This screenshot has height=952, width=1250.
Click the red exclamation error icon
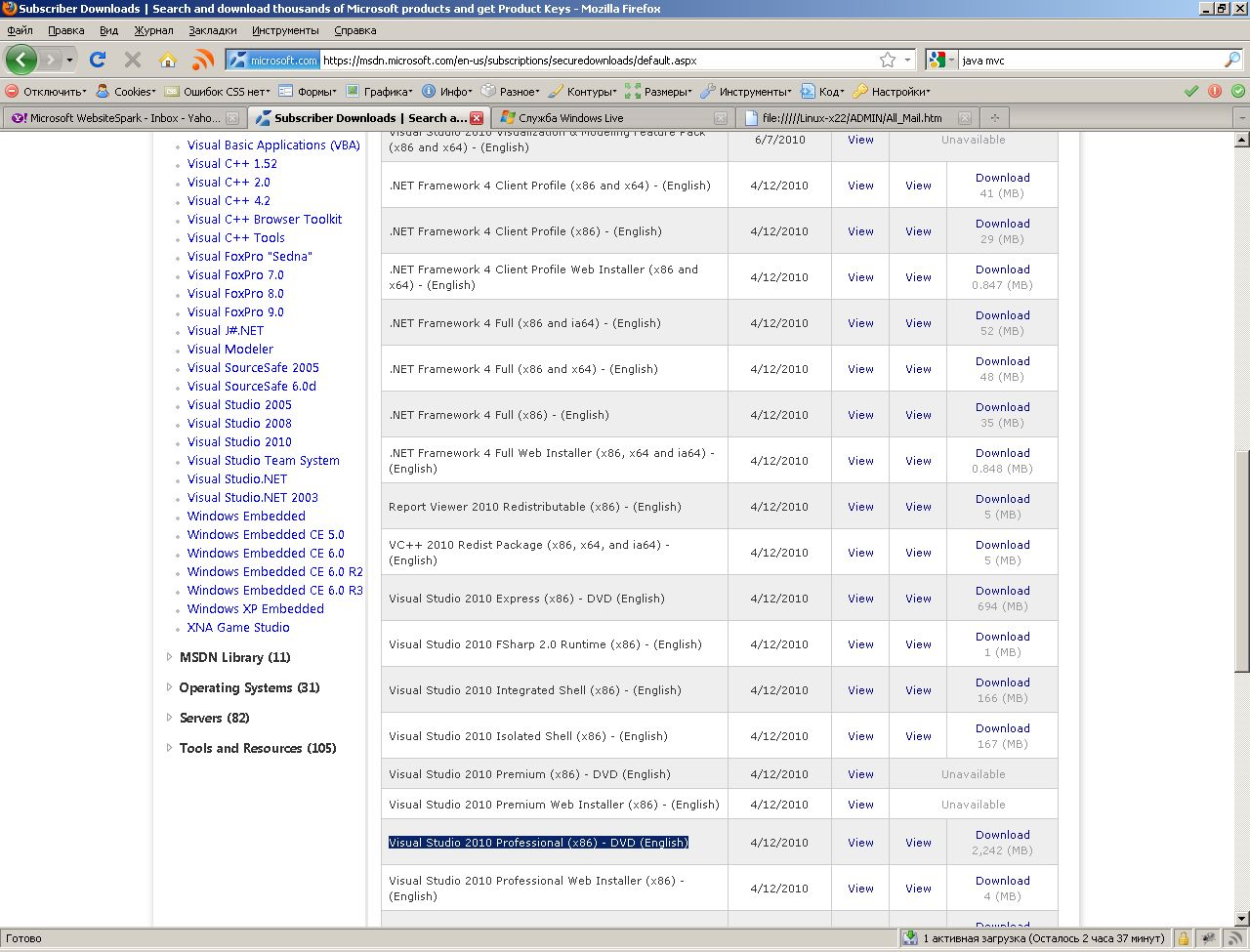tap(1215, 91)
